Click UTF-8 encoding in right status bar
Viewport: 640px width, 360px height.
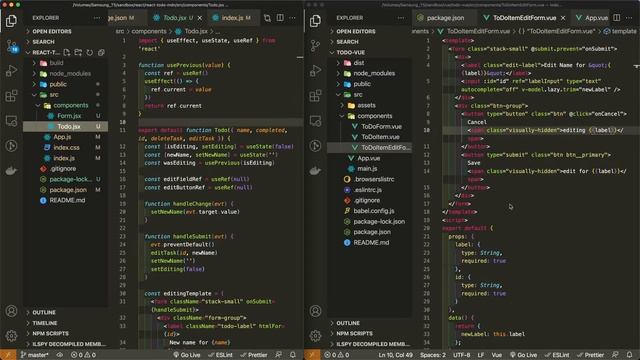pyautogui.click(x=462, y=355)
